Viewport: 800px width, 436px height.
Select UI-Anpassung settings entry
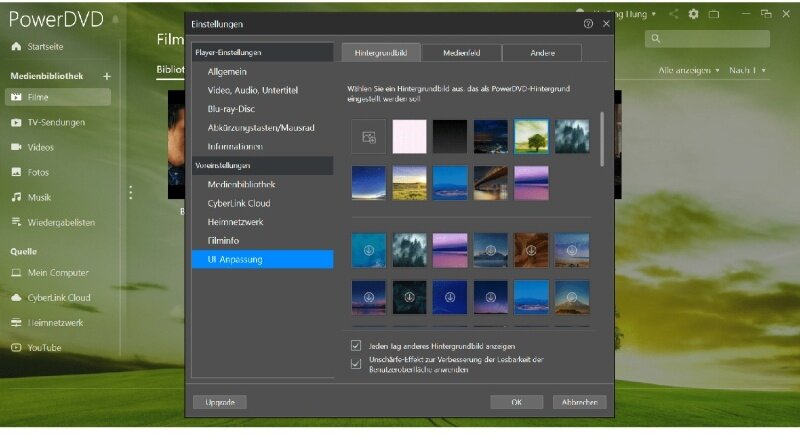click(x=263, y=260)
